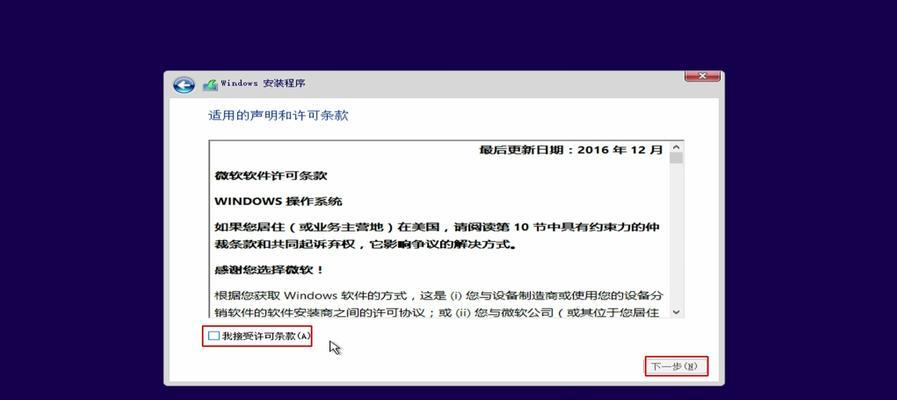Click the 微软软件许可条款 heading line
Viewport: 897px width, 400px height.
271,176
